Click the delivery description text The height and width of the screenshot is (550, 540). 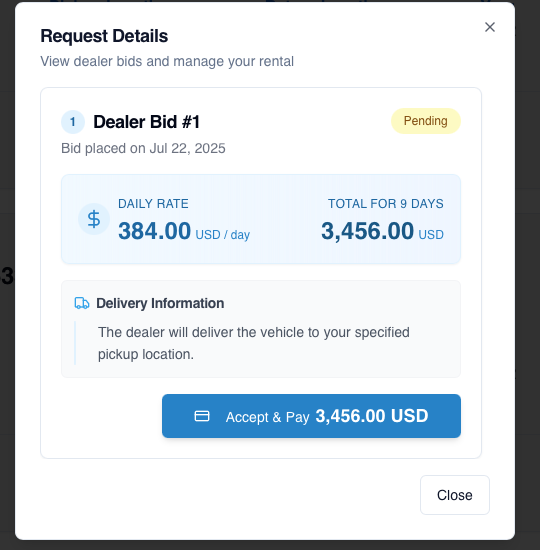[x=254, y=343]
